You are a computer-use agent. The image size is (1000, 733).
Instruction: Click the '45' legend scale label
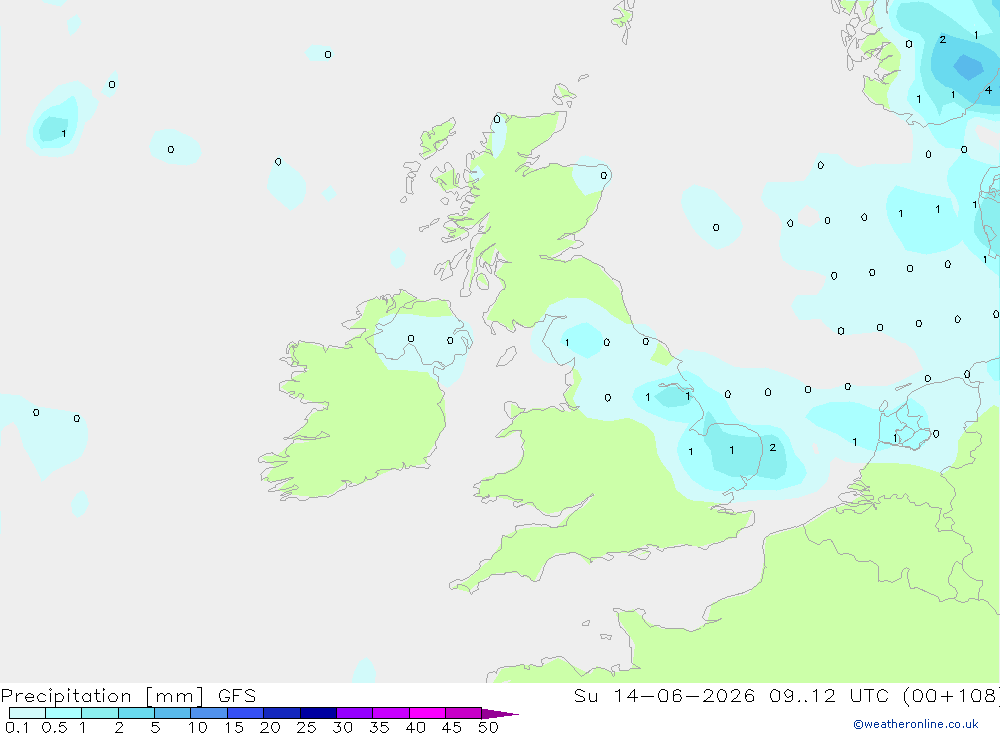pos(452,727)
